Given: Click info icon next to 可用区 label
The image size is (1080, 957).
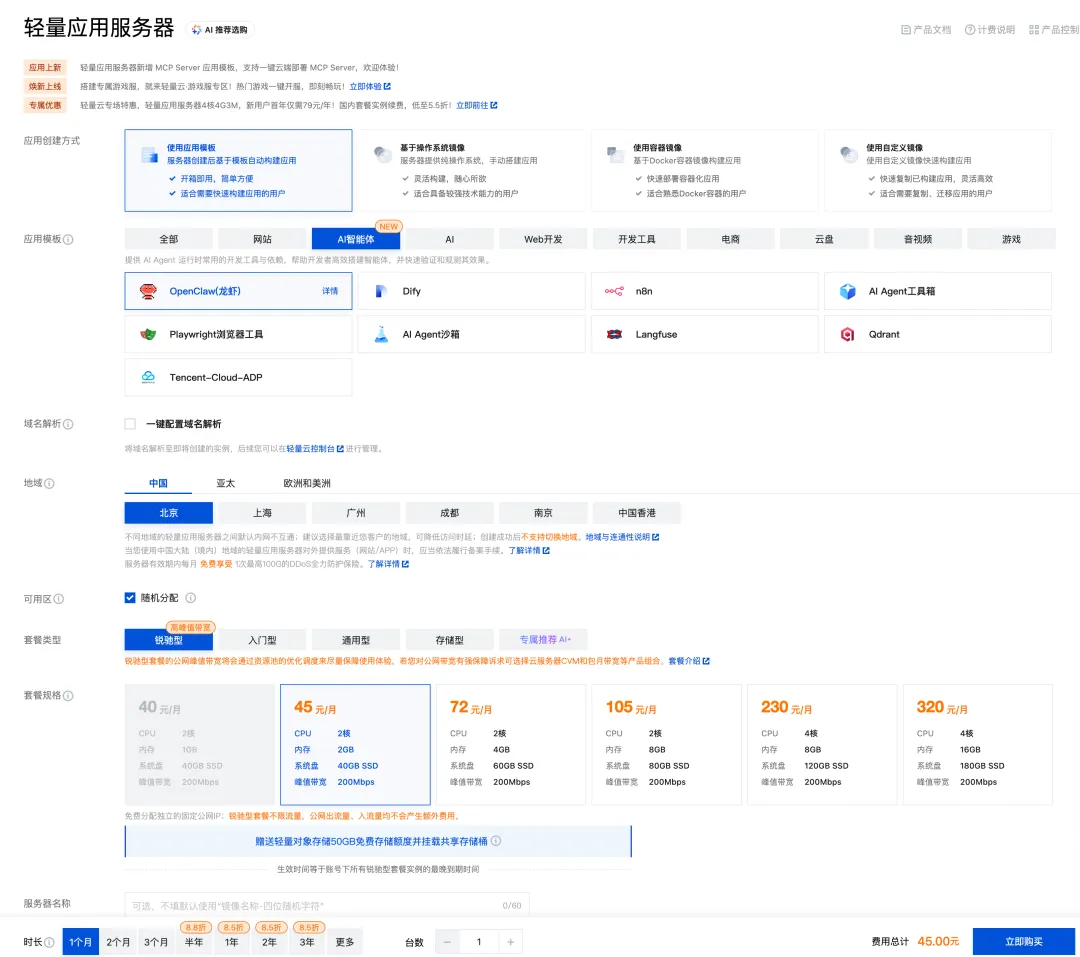Looking at the screenshot, I should [x=59, y=599].
